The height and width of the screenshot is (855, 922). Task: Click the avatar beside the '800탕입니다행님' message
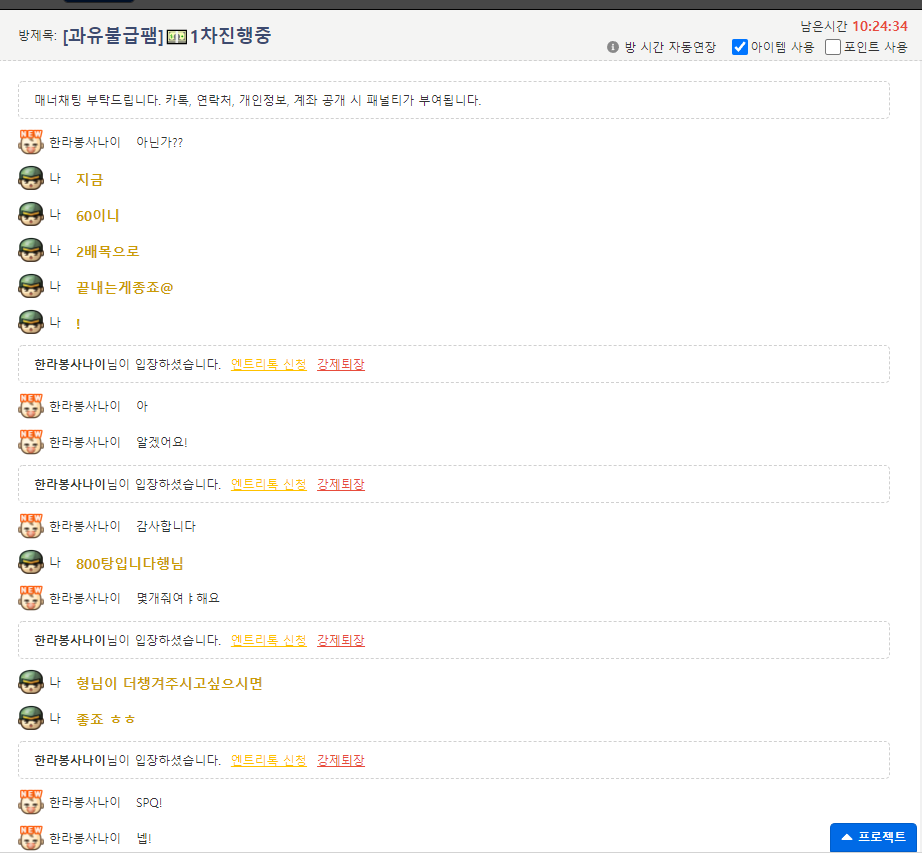(31, 562)
